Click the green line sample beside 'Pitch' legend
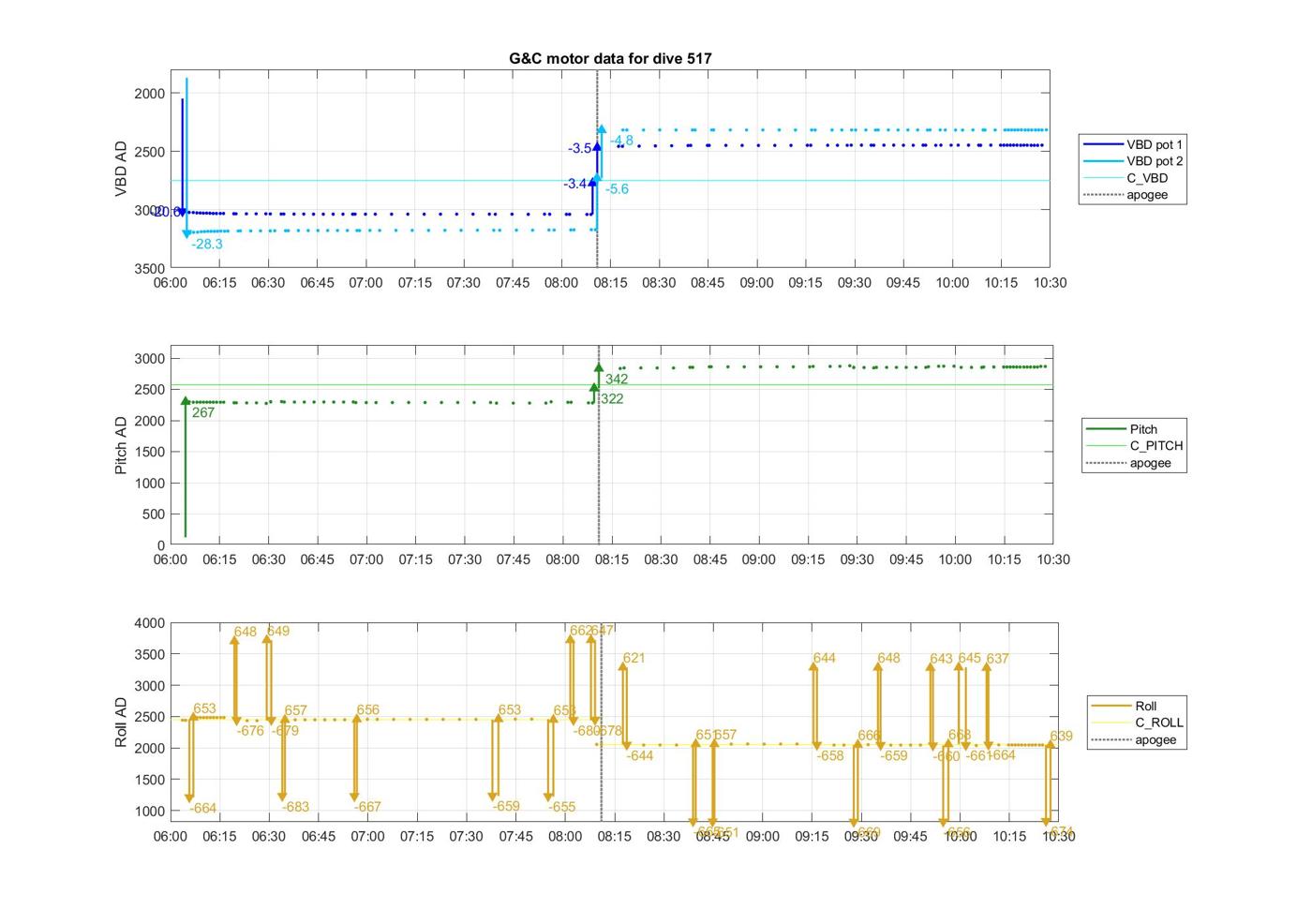 pos(1106,429)
